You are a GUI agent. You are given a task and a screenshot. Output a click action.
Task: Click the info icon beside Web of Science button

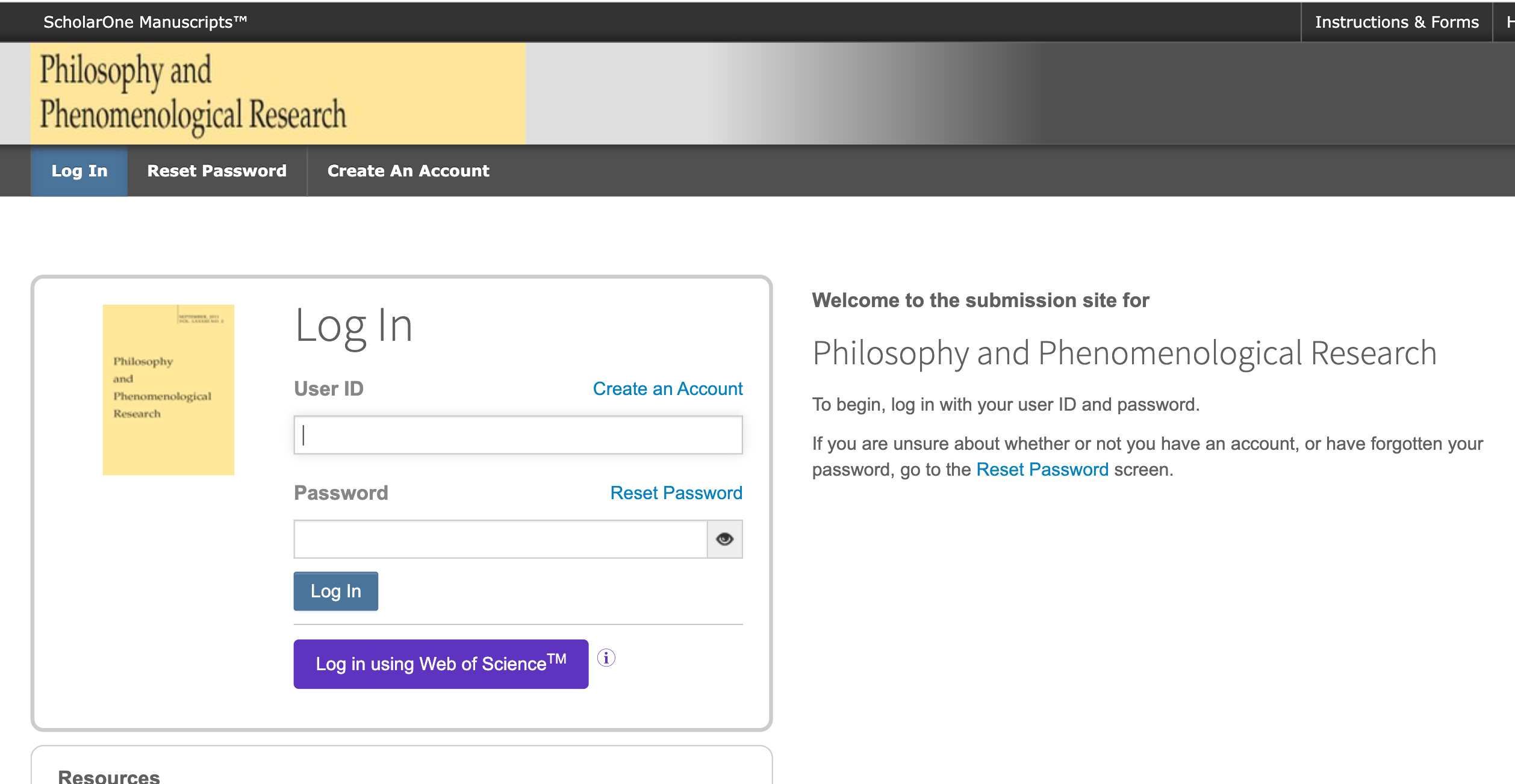click(x=606, y=659)
